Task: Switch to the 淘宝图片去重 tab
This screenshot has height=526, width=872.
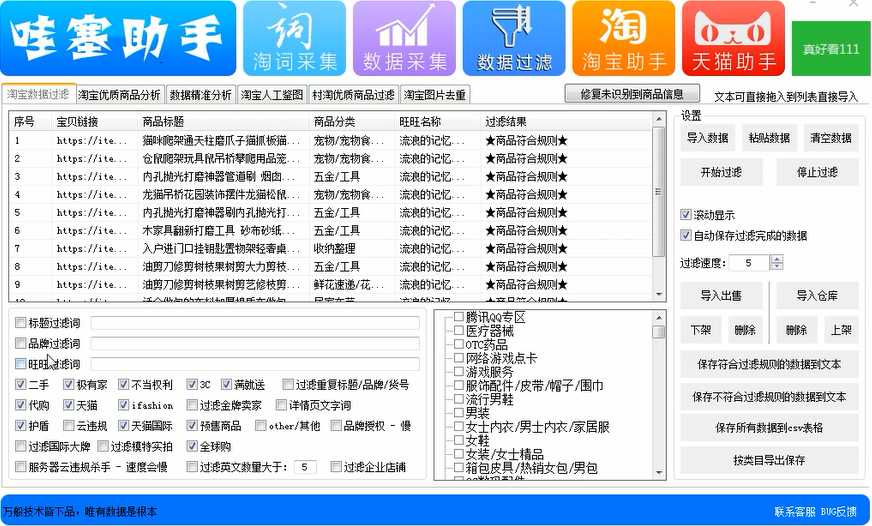Action: [435, 95]
